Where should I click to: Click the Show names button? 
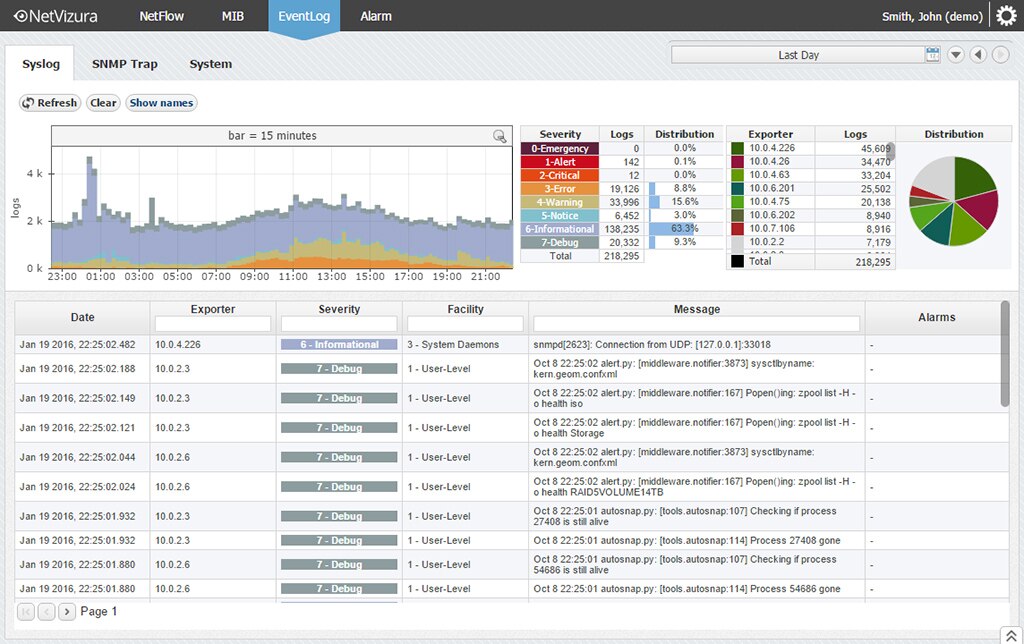(x=161, y=103)
